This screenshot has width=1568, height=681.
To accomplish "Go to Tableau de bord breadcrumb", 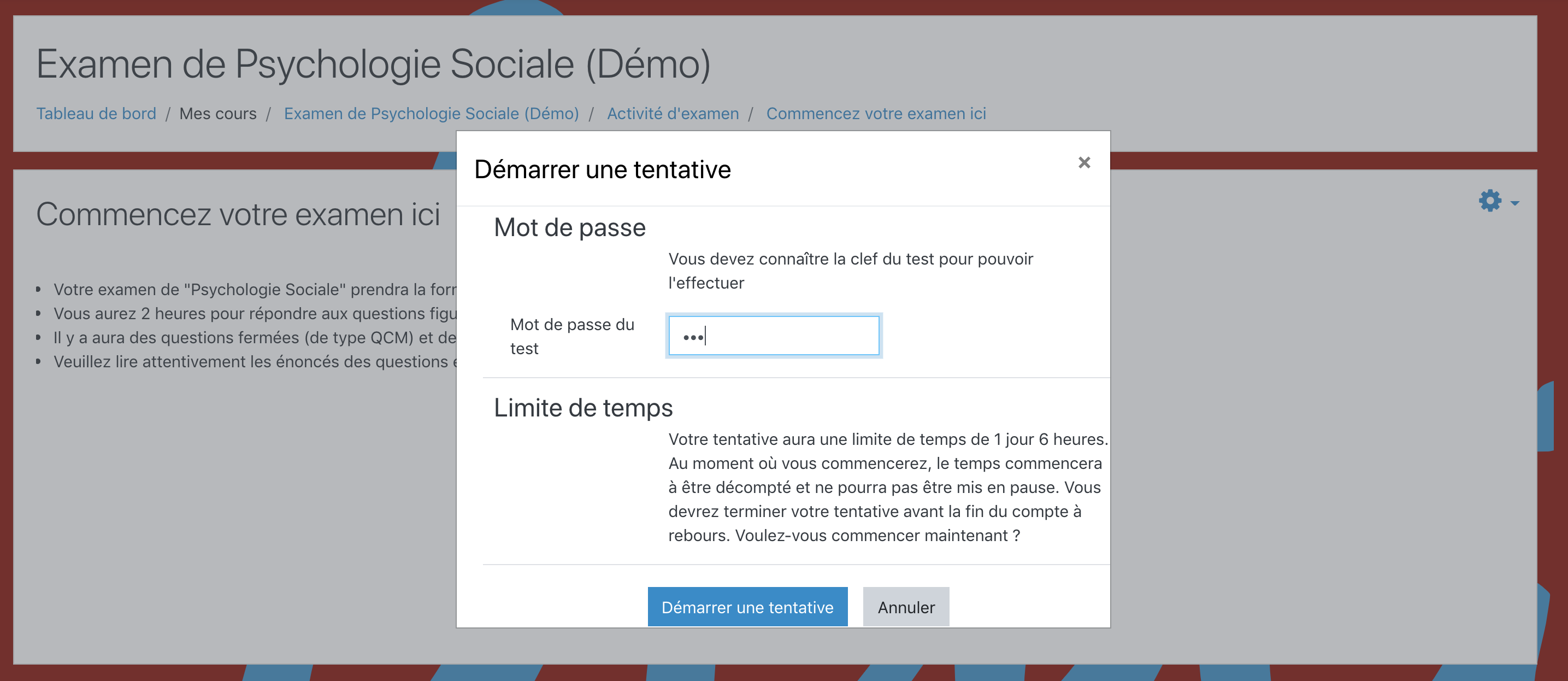I will [x=96, y=113].
